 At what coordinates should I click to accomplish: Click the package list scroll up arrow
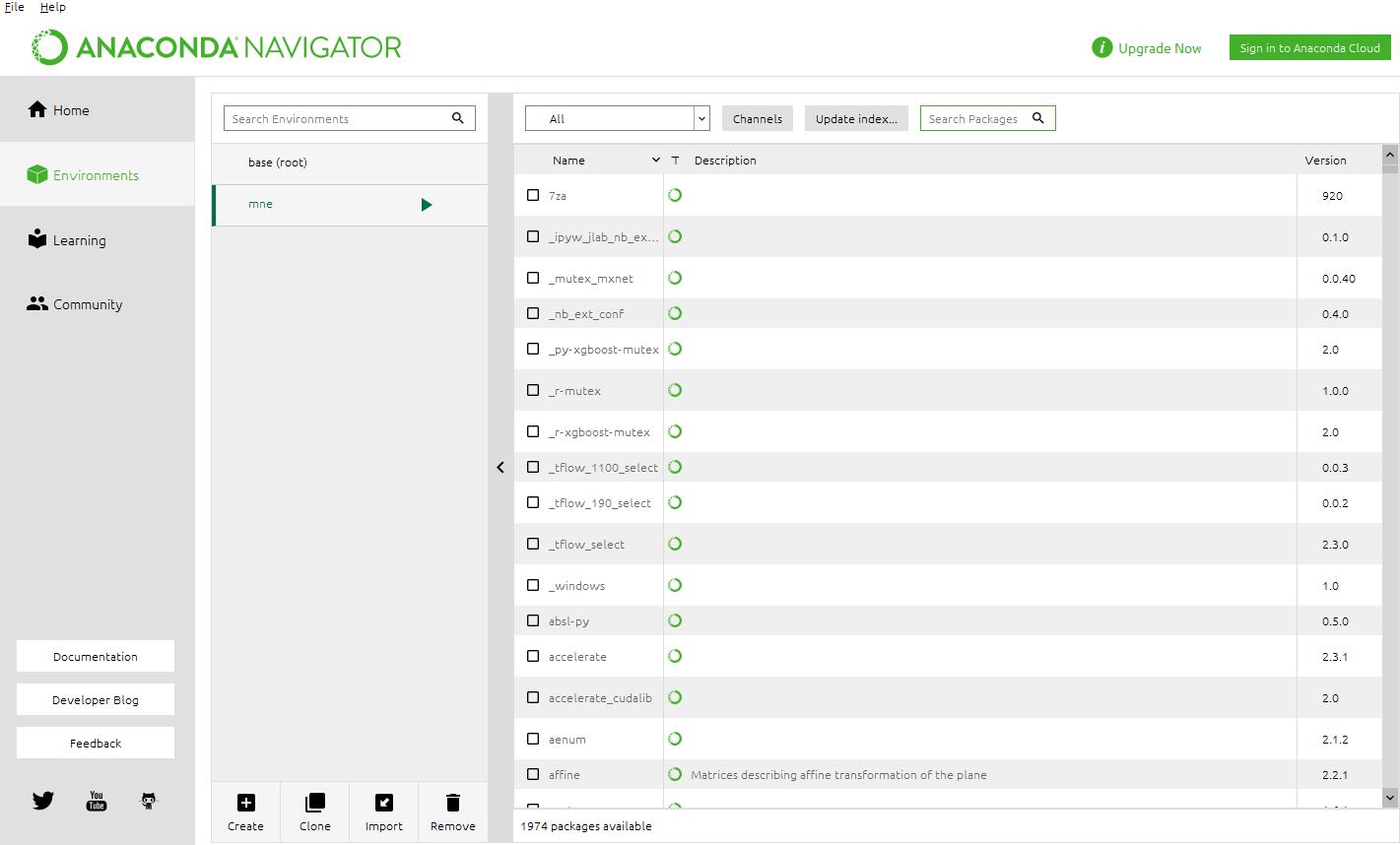pos(1390,154)
